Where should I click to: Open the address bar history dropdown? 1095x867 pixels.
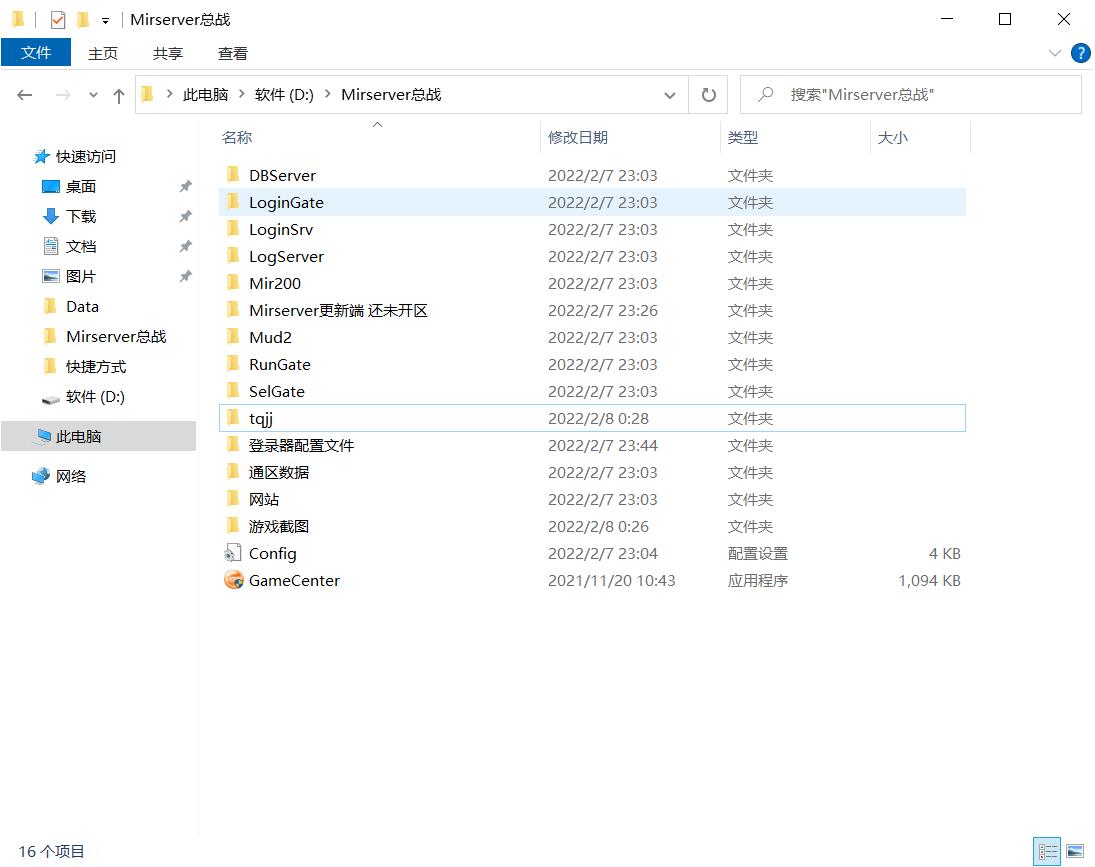669,95
